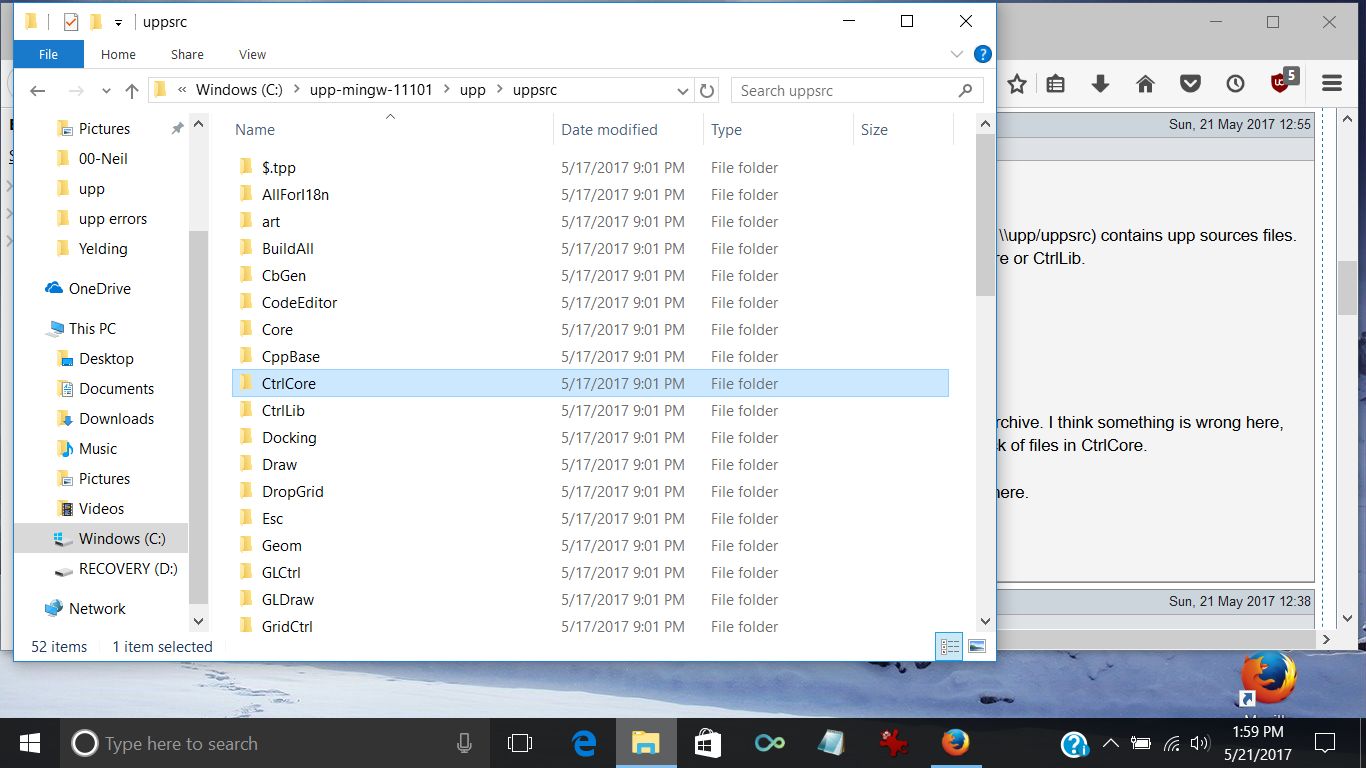Refresh the uppsrc folder view
This screenshot has width=1366, height=768.
[x=707, y=91]
